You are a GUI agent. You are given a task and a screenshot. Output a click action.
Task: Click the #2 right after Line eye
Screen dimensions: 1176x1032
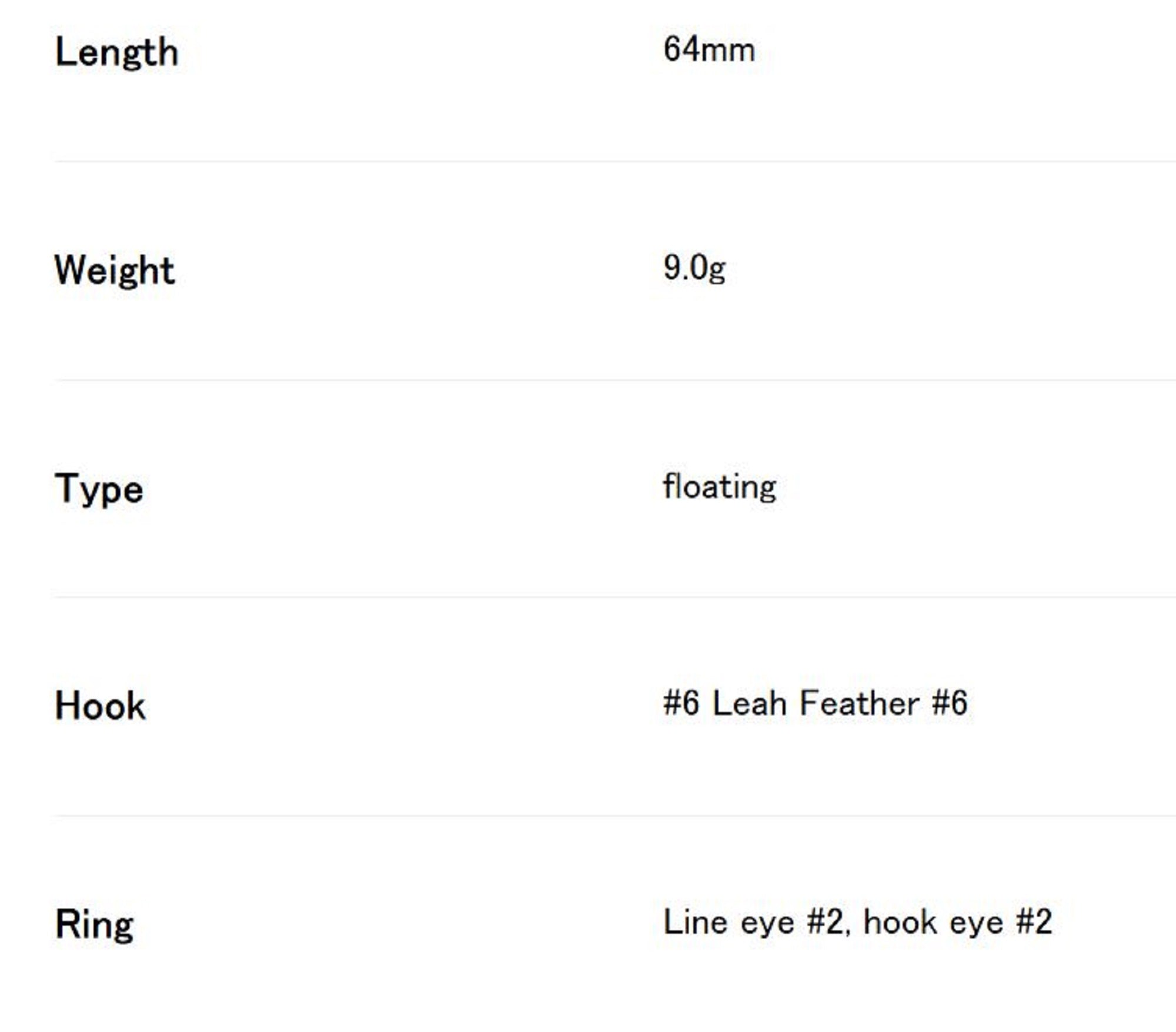tap(826, 922)
